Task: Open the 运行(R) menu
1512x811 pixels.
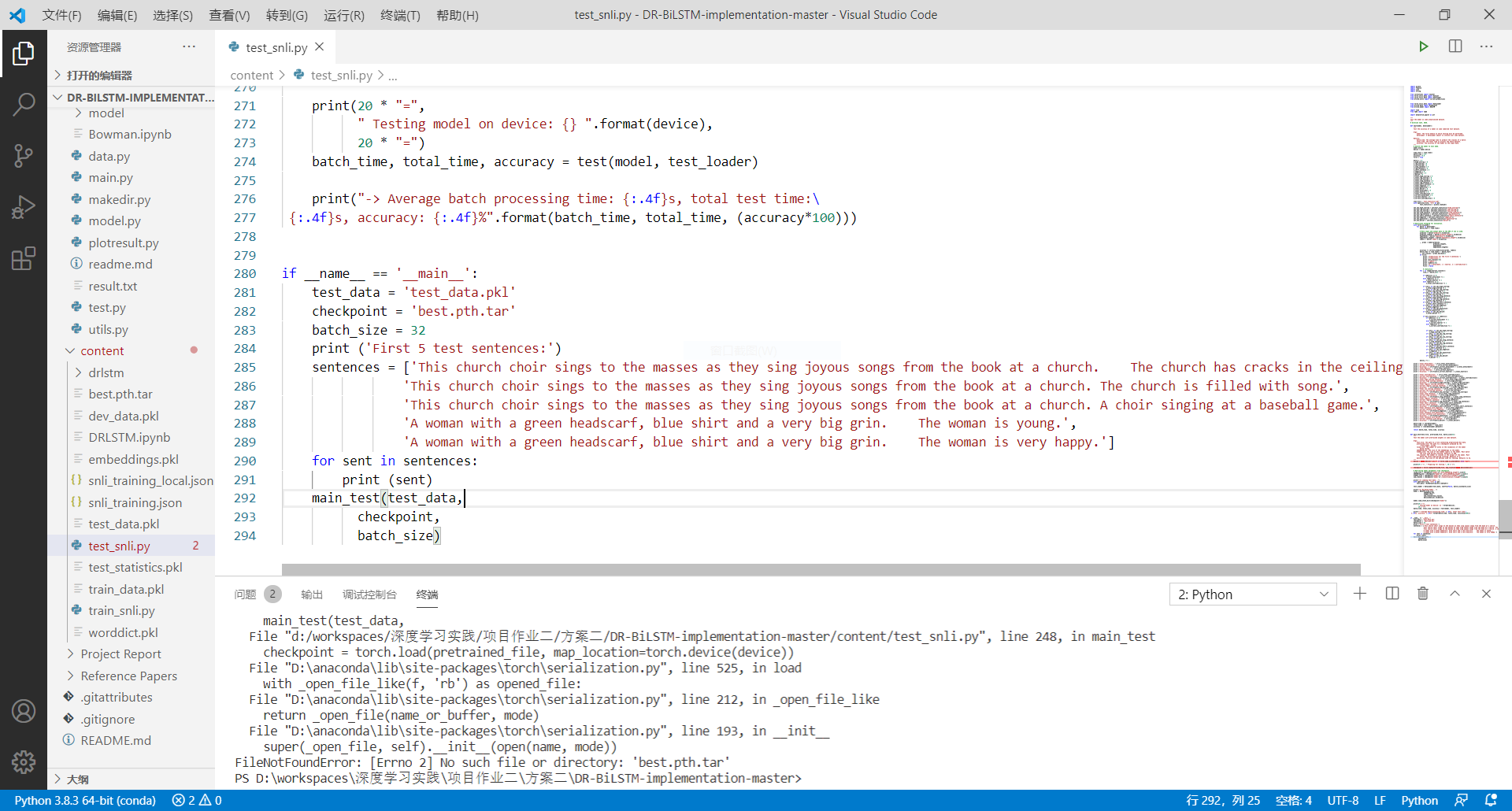Action: pyautogui.click(x=344, y=15)
